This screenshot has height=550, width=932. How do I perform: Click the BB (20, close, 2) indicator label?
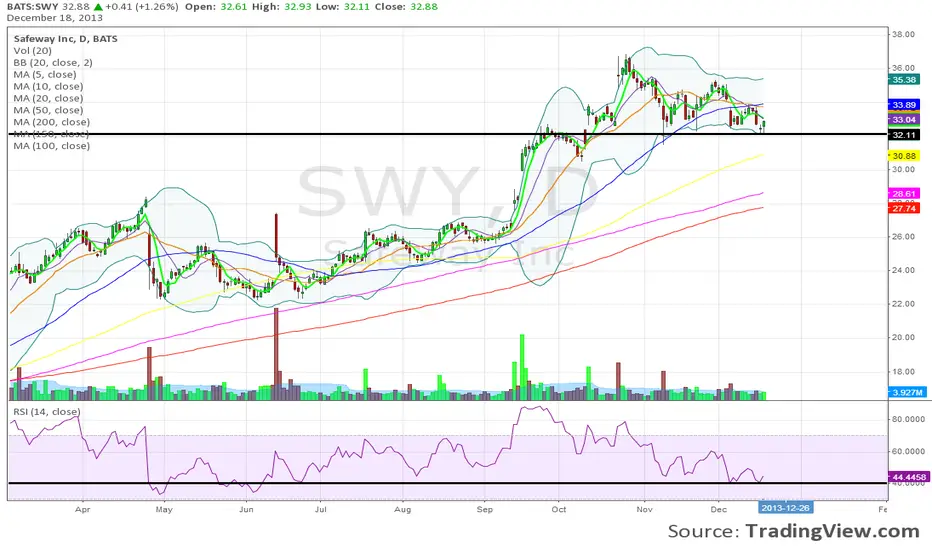click(x=53, y=62)
